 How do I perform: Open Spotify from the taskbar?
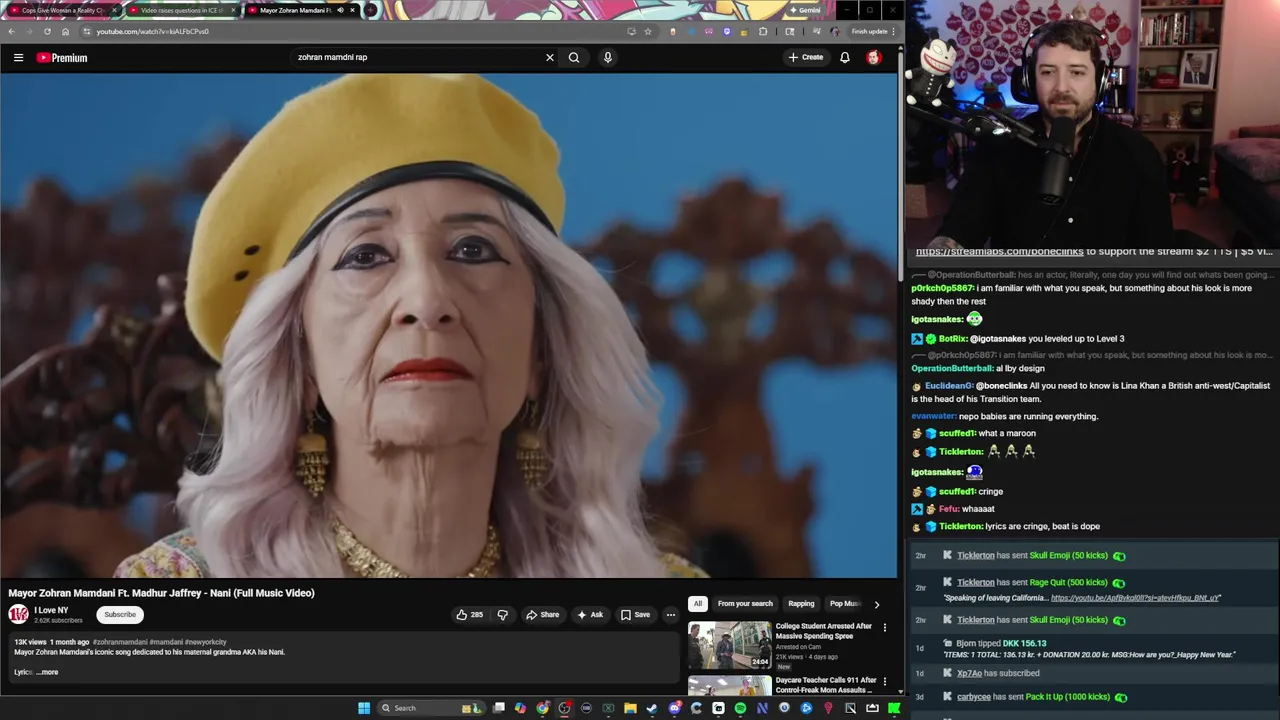(x=740, y=708)
